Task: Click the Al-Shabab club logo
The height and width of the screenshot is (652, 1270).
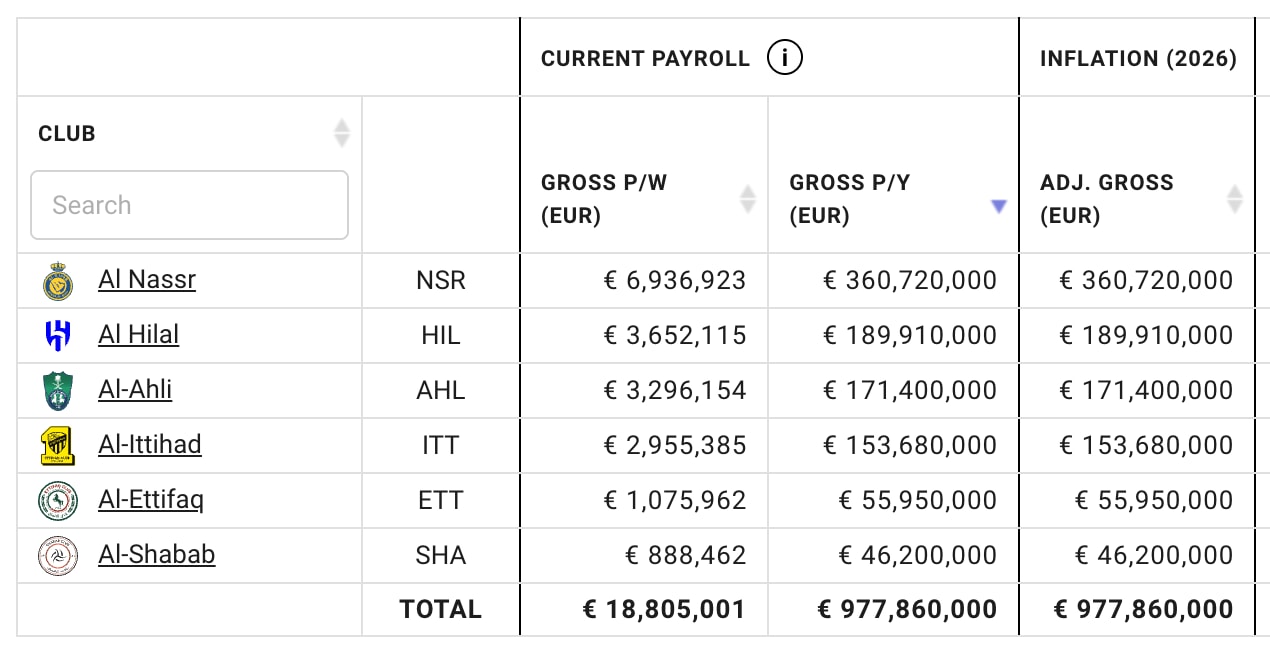Action: [x=58, y=556]
